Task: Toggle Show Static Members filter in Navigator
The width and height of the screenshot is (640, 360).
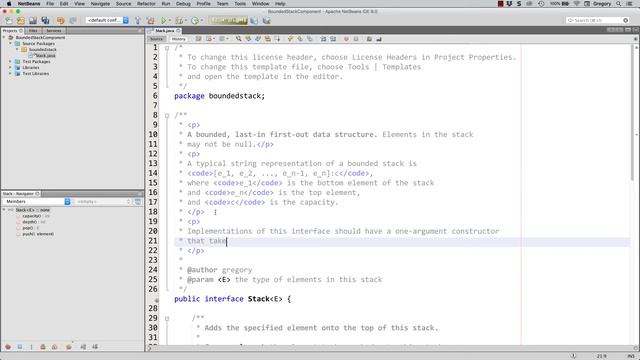Action: (x=31, y=347)
